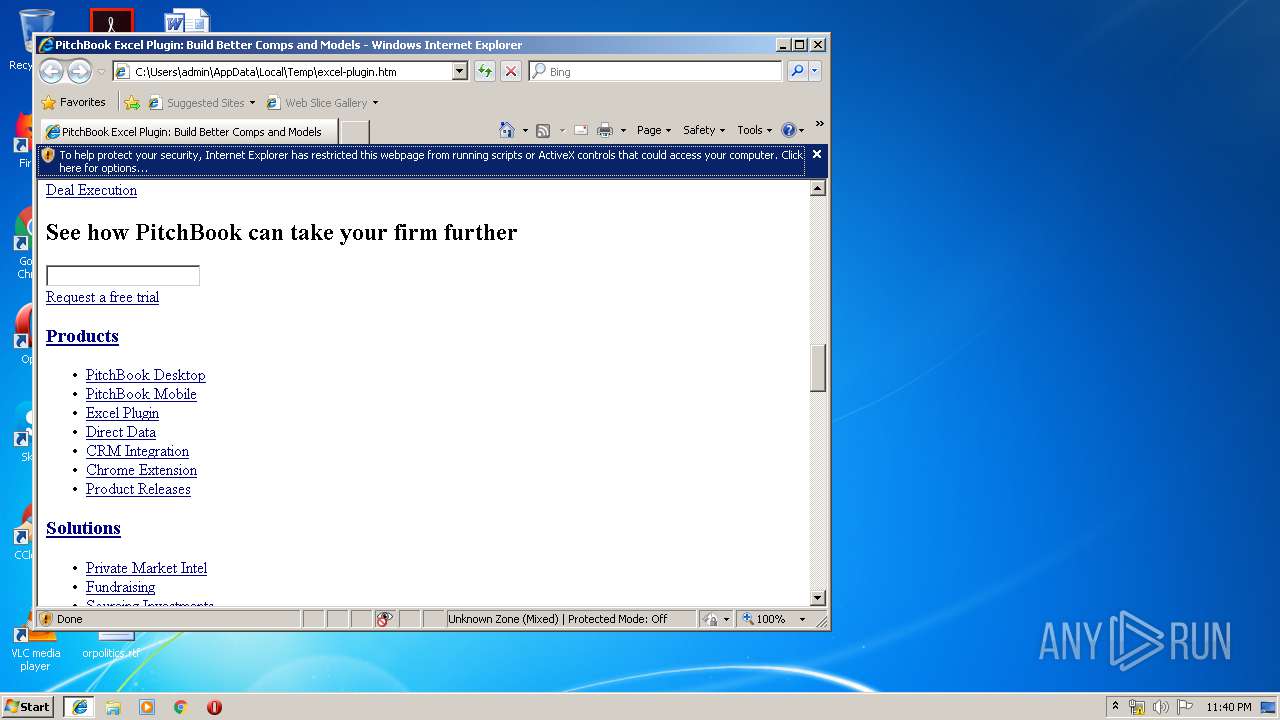The height and width of the screenshot is (720, 1280).
Task: Click the volume speaker tray icon
Action: (x=1161, y=707)
